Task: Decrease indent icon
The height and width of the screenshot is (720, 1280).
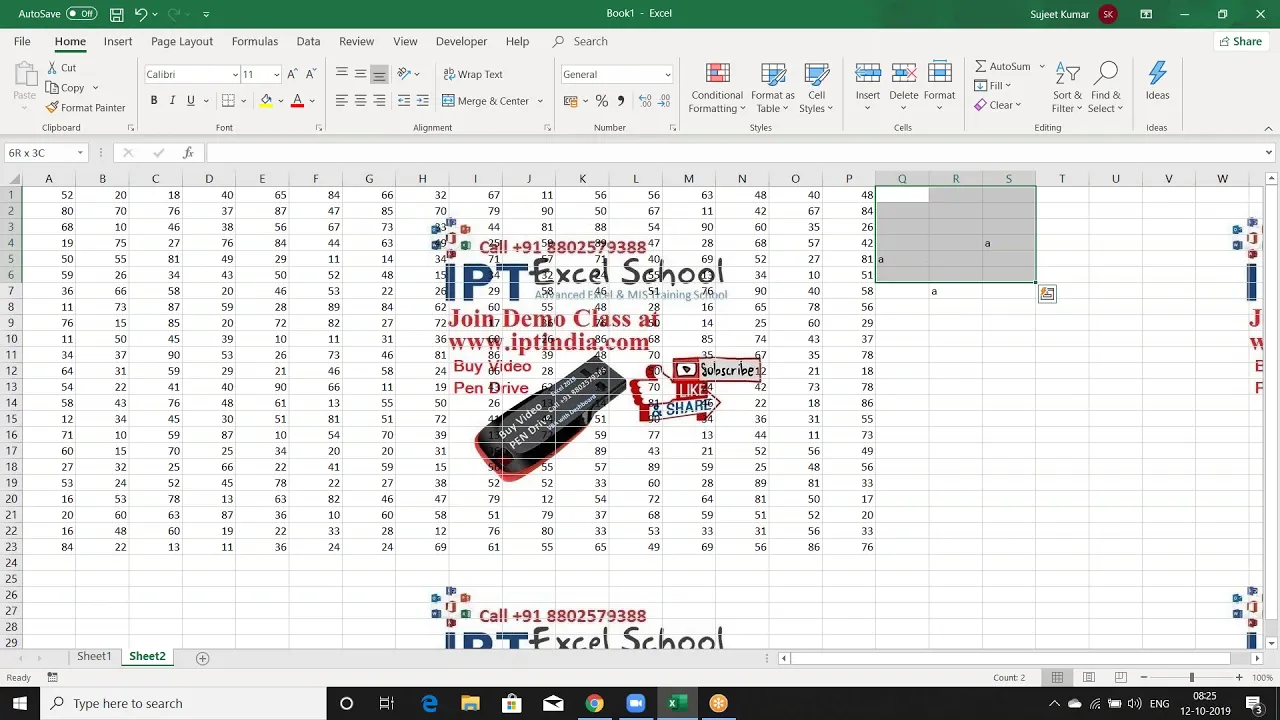Action: pos(404,101)
